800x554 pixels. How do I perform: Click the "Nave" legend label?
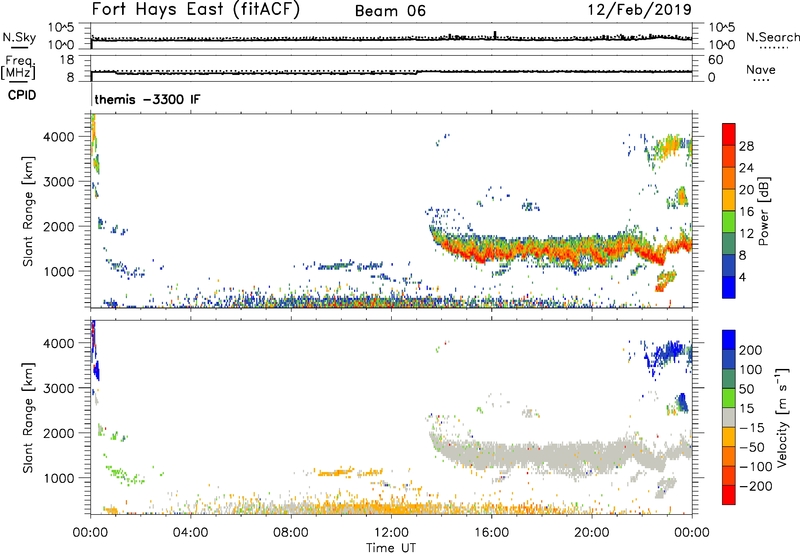coord(760,70)
